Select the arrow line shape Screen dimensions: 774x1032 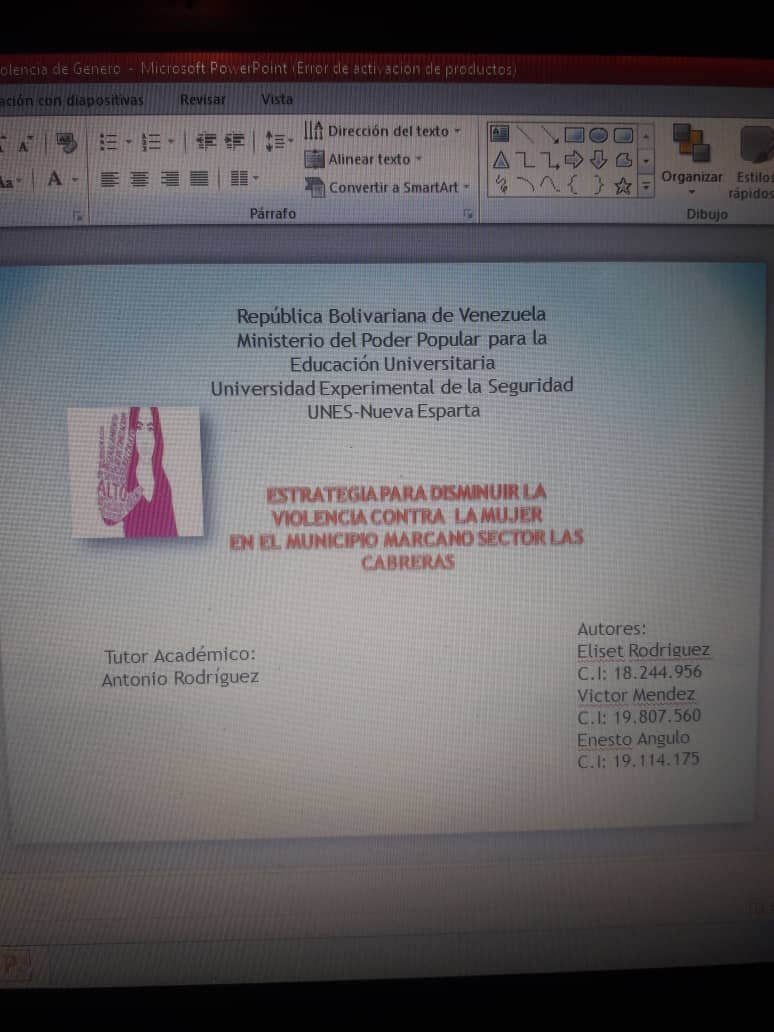coord(550,136)
